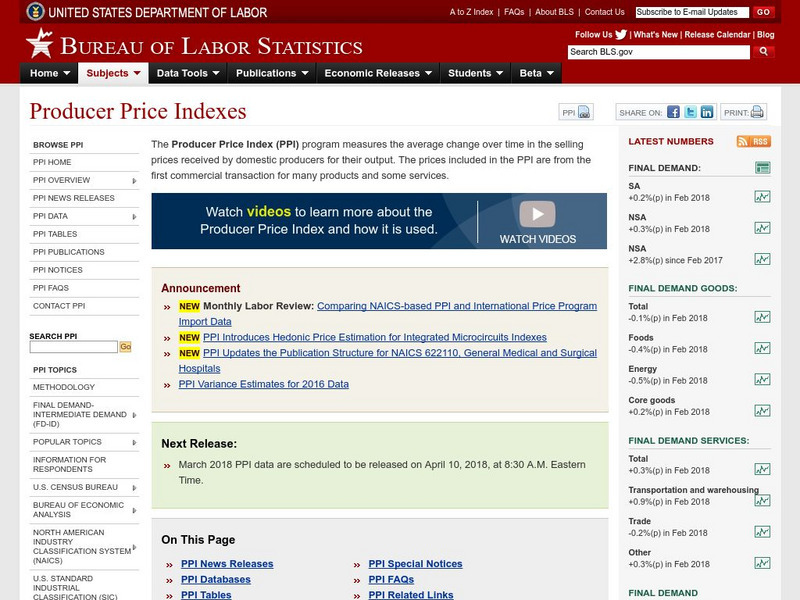Open the Release Calendar link
This screenshot has height=600, width=800.
point(717,35)
